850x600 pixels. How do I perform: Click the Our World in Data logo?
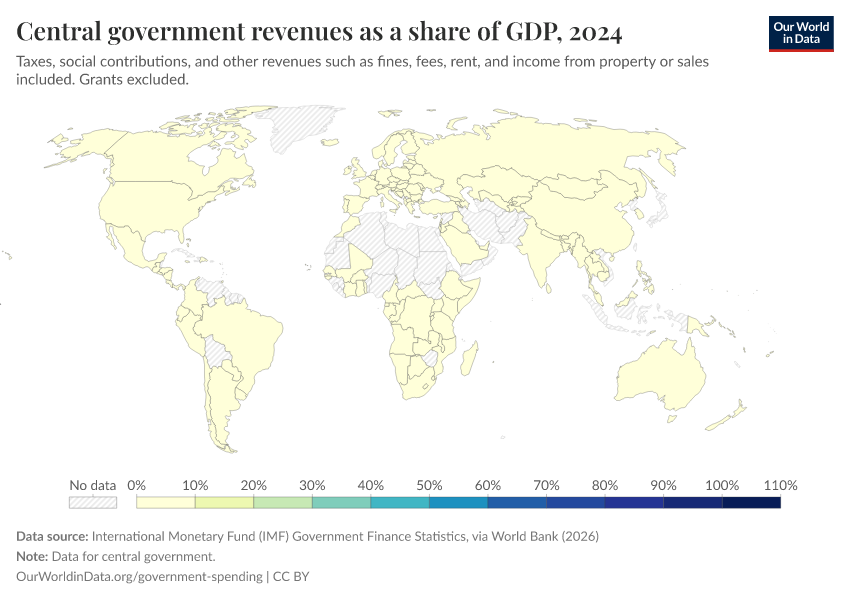[800, 33]
